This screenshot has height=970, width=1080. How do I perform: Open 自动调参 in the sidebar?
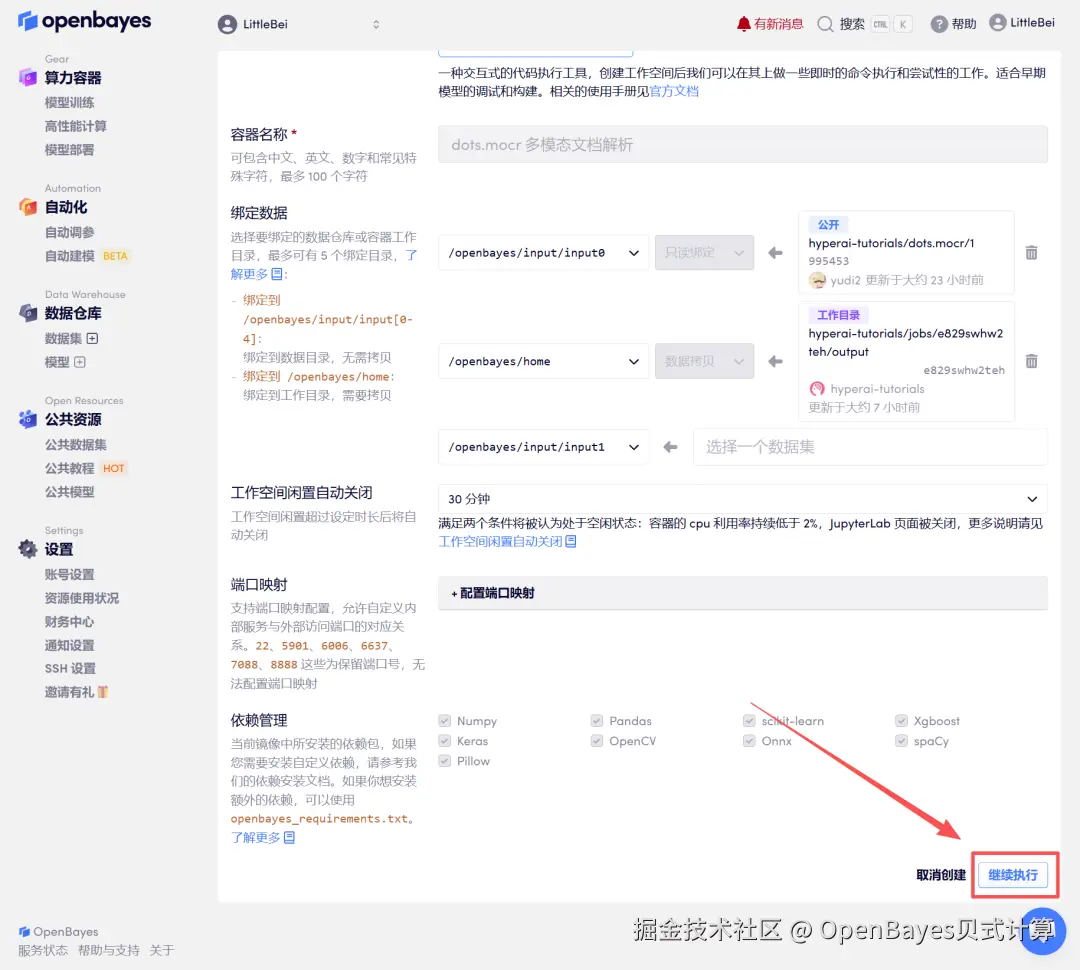tap(69, 232)
